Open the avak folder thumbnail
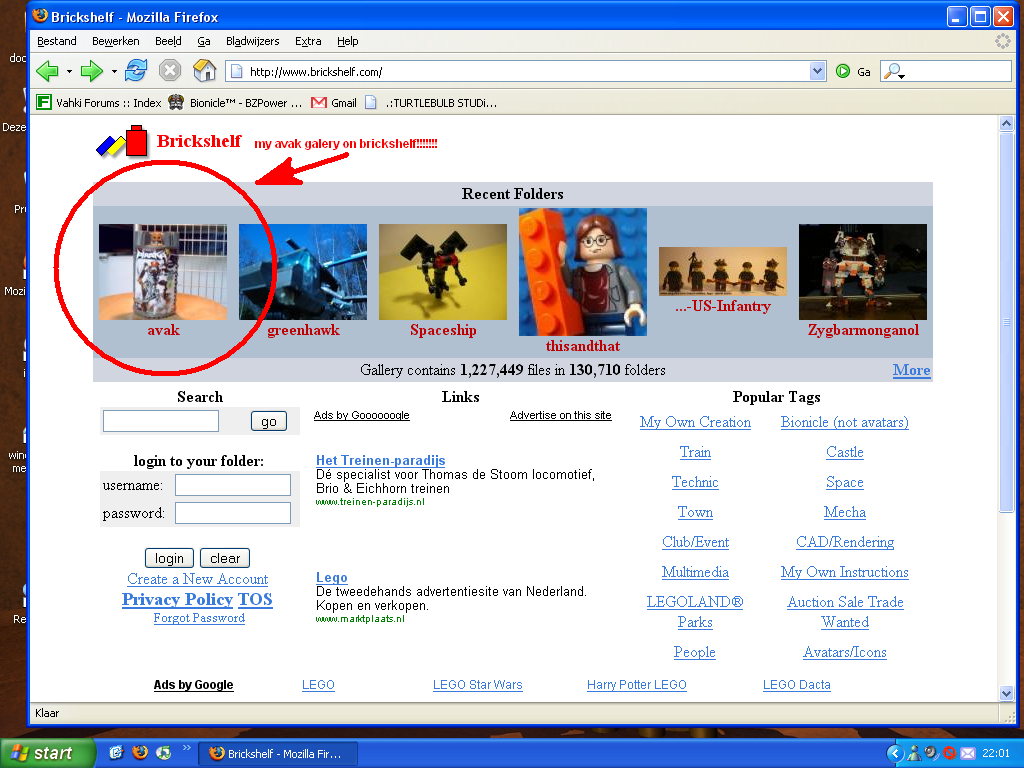This screenshot has width=1024, height=768. (x=163, y=272)
